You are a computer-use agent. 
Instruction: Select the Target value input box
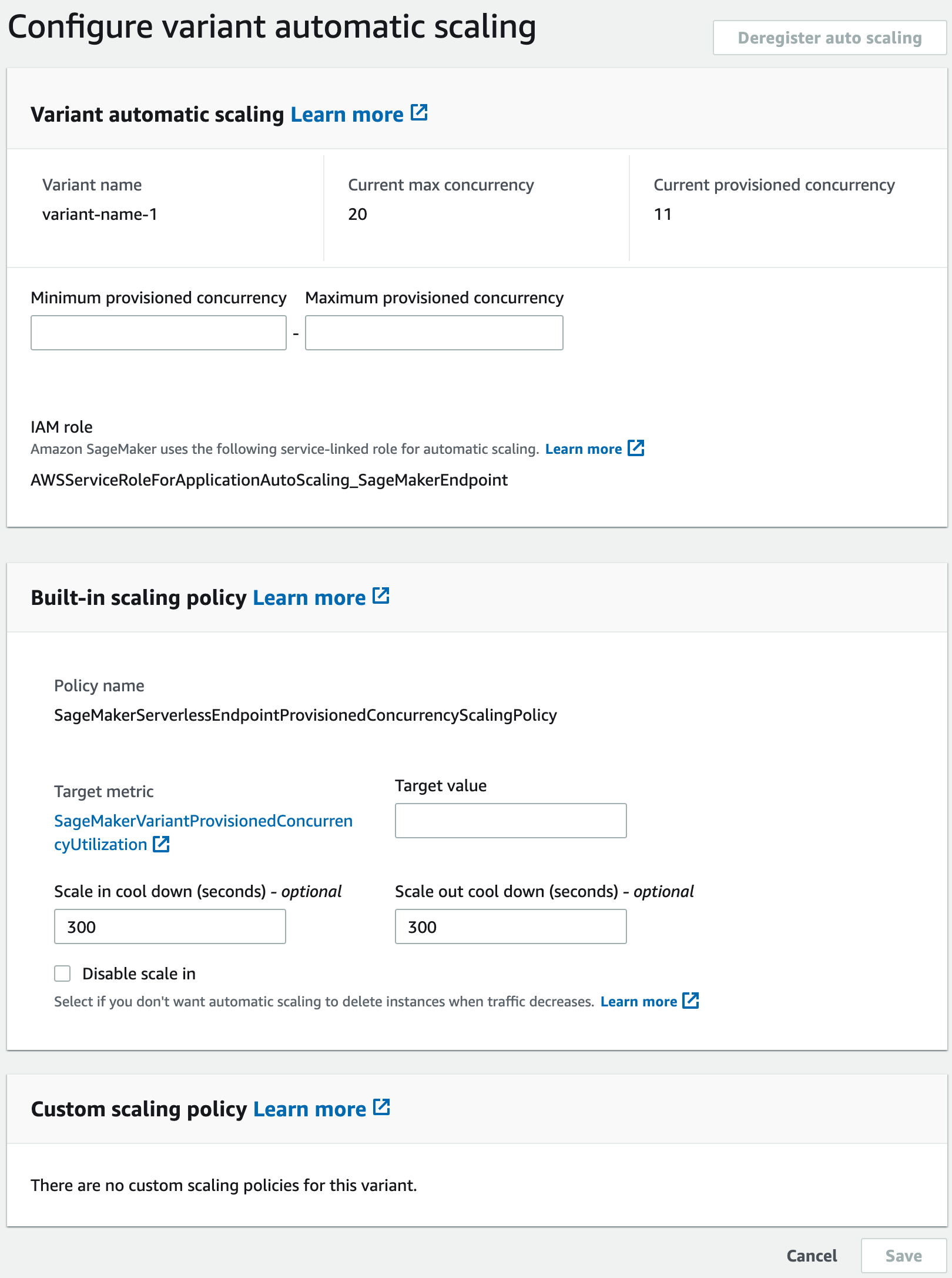point(511,821)
